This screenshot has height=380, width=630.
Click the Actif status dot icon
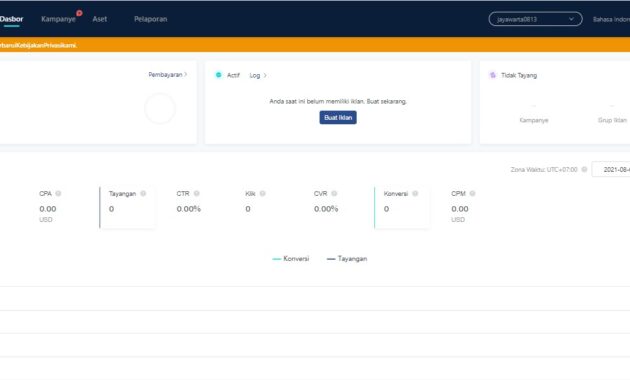pos(219,75)
